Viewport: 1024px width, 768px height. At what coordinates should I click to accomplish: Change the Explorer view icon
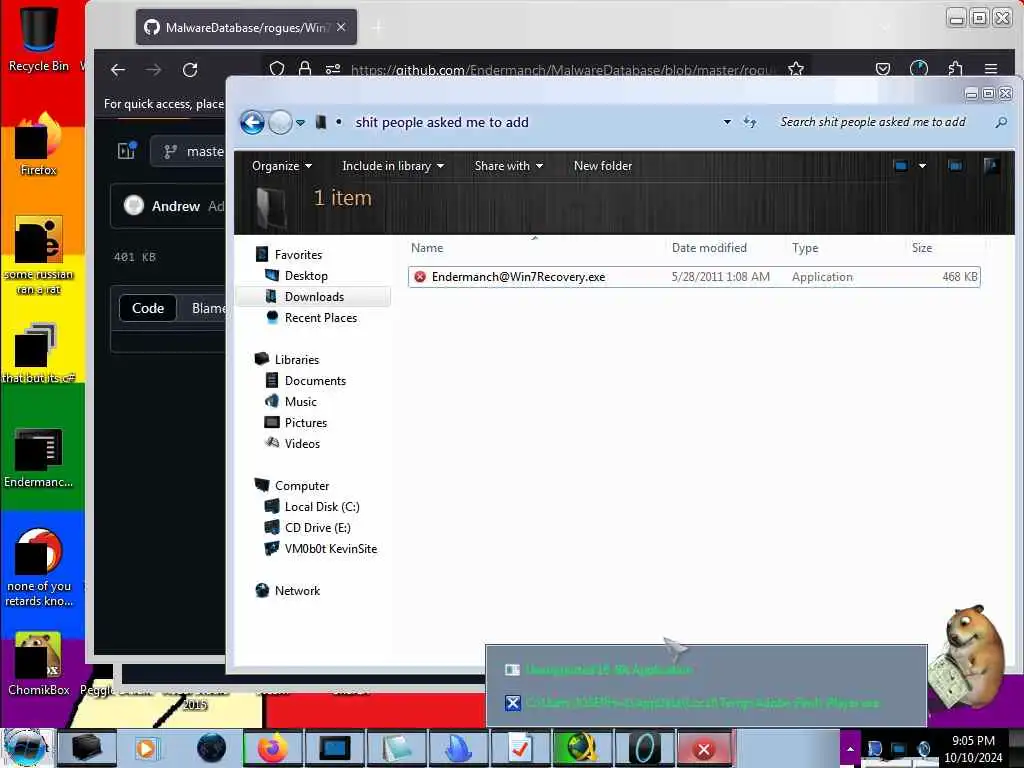click(901, 166)
